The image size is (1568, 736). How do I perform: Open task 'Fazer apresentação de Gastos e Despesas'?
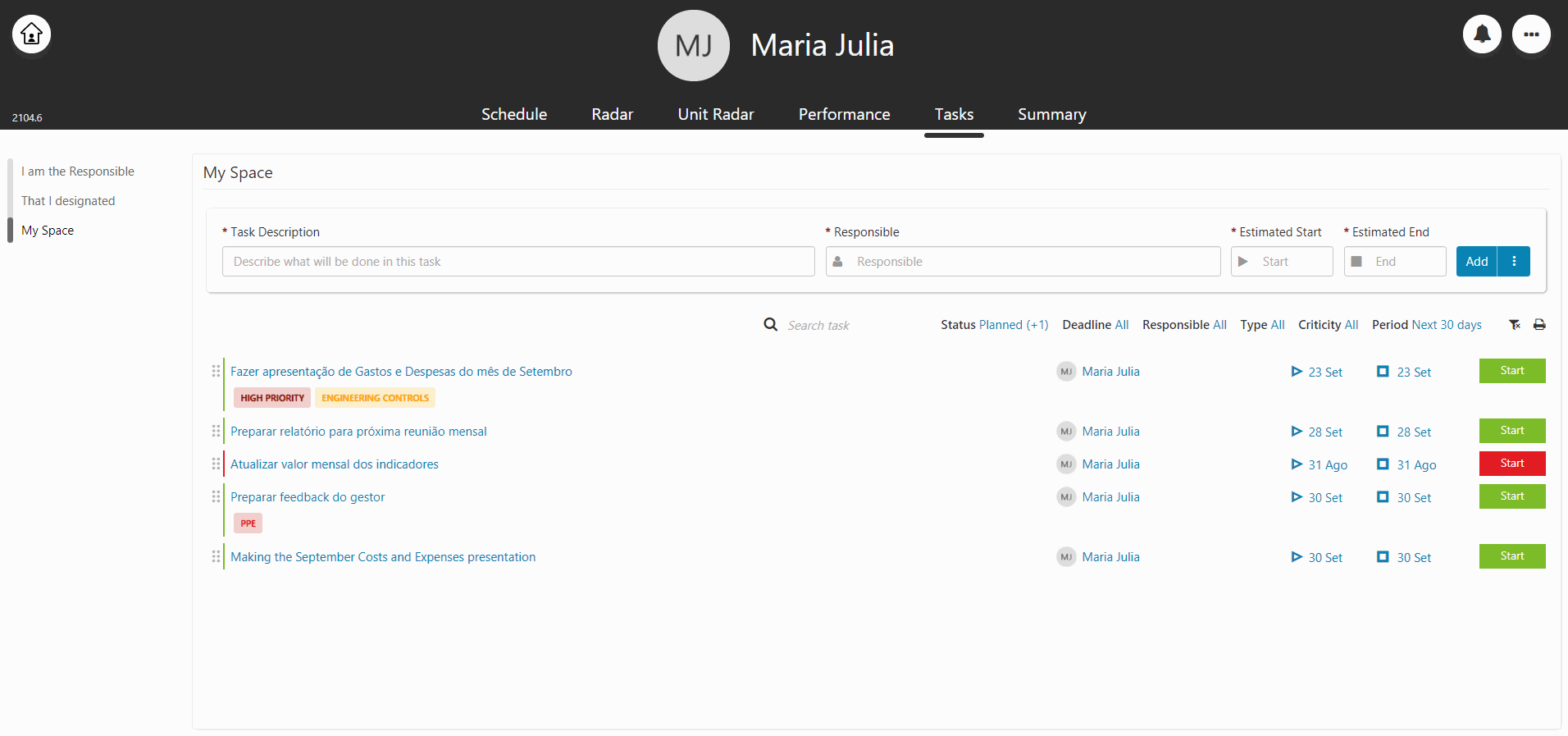click(x=401, y=372)
